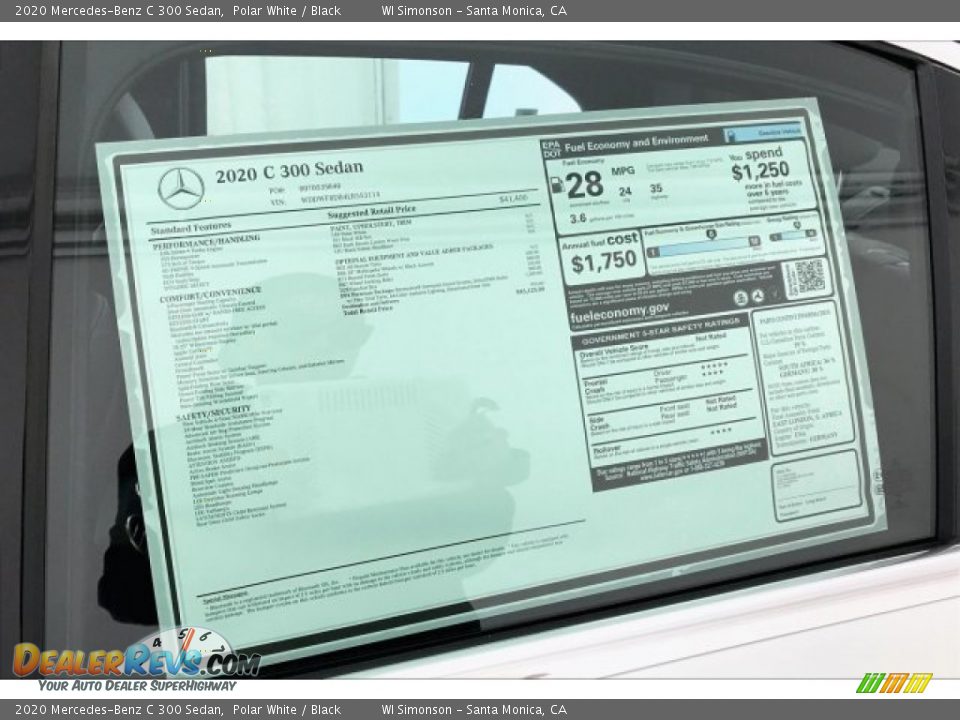Click the "Suggested Retail Price" heading
Image resolution: width=960 pixels, height=720 pixels.
pyautogui.click(x=371, y=212)
